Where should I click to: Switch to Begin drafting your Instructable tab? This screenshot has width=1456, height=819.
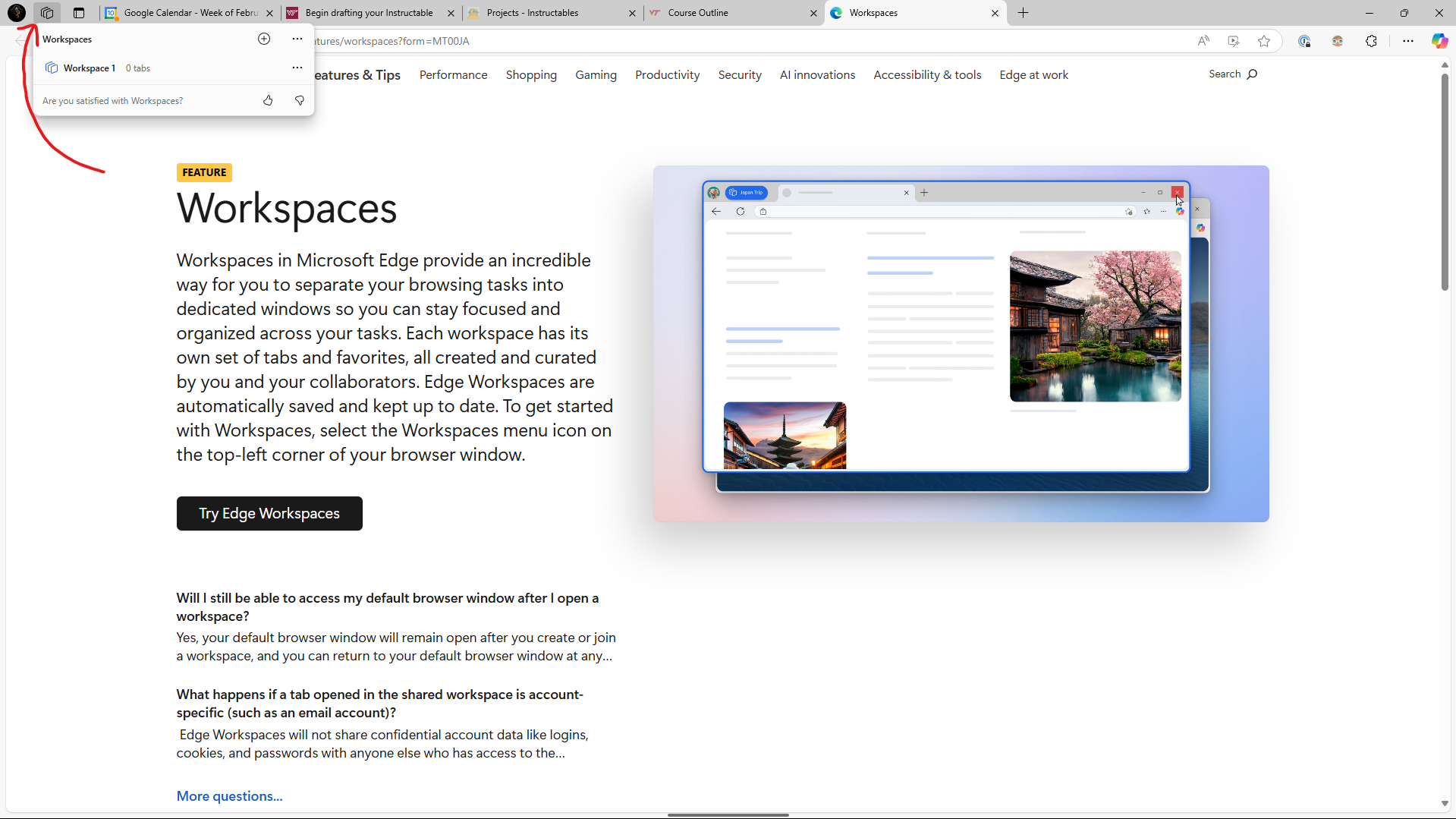point(369,13)
